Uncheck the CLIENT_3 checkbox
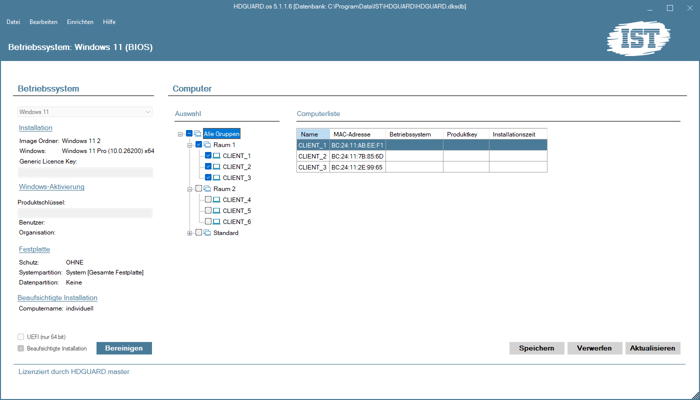This screenshot has height=400, width=700. (208, 178)
